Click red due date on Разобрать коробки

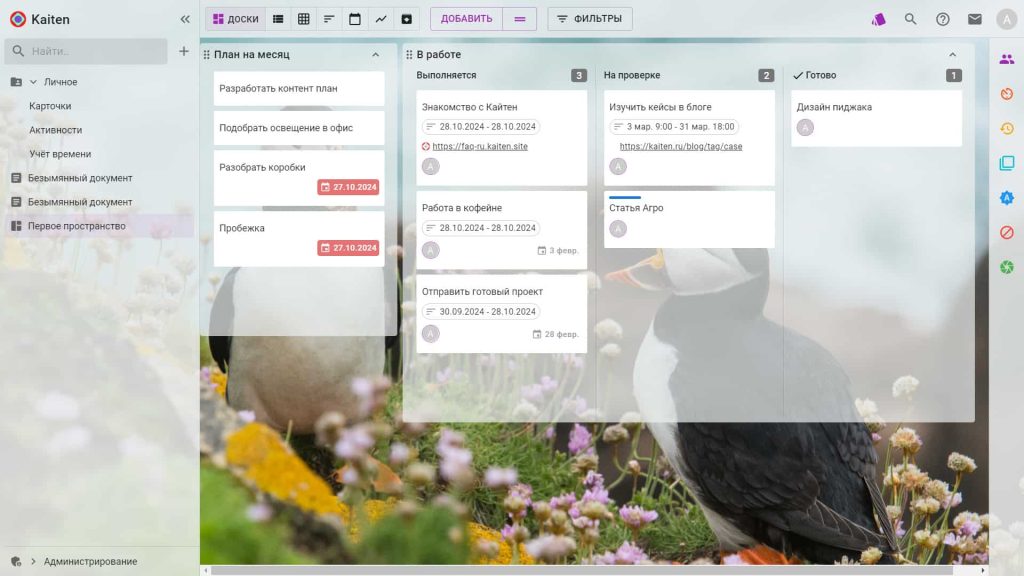(x=348, y=187)
